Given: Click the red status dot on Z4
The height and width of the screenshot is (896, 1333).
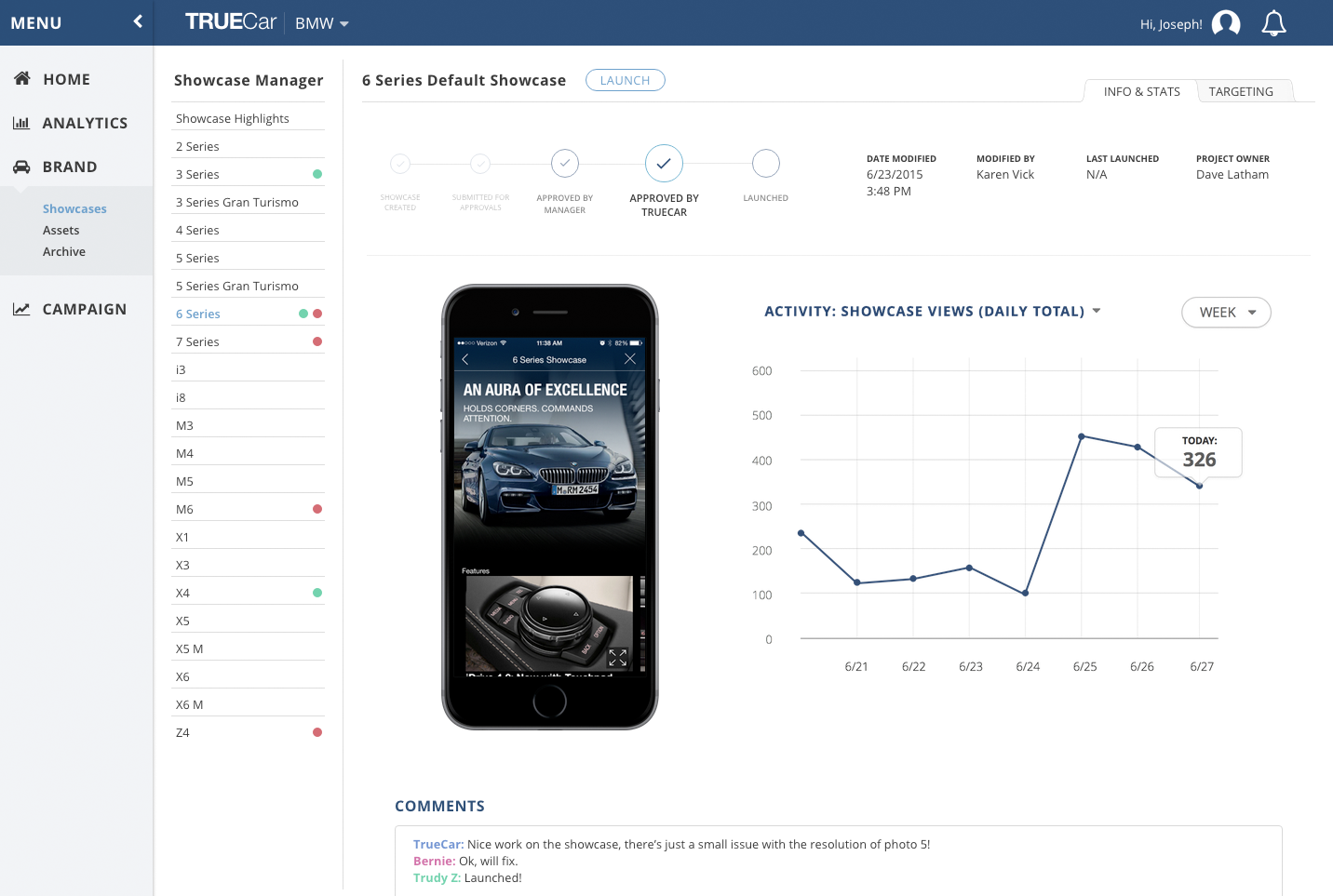Looking at the screenshot, I should click(317, 732).
